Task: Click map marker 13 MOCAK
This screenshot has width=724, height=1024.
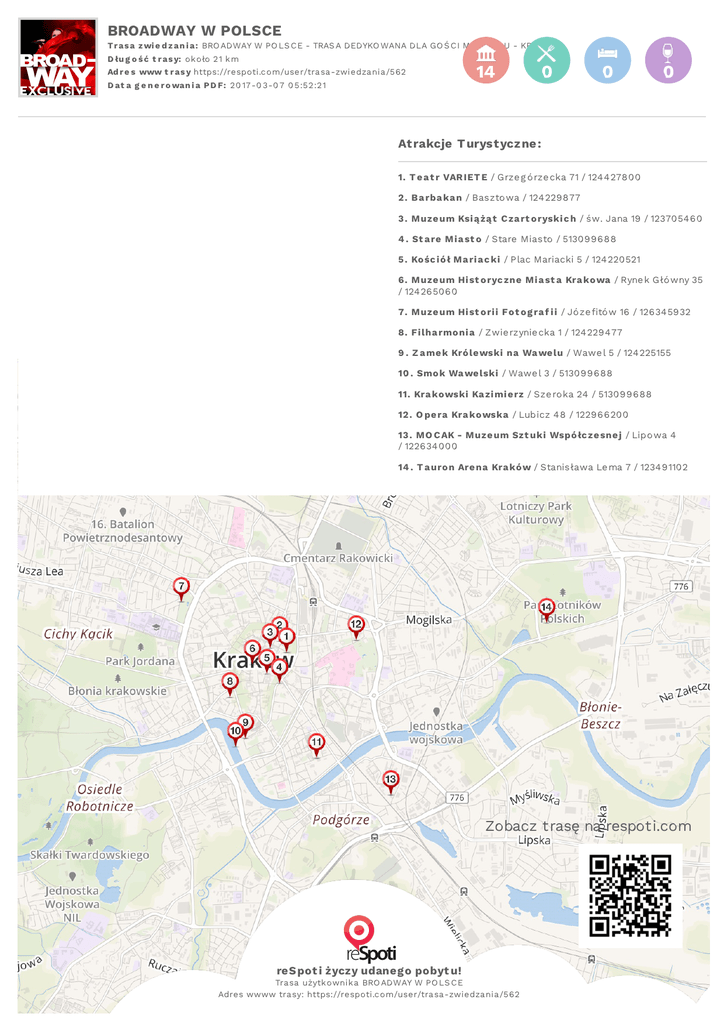Action: tap(391, 780)
